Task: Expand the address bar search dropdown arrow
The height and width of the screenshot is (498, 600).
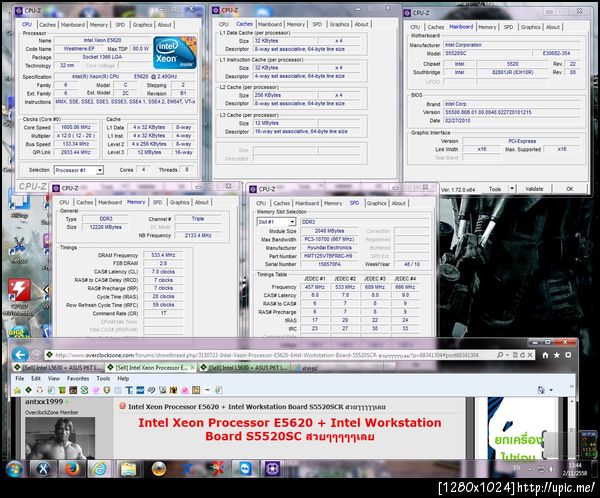Action: 508,355
